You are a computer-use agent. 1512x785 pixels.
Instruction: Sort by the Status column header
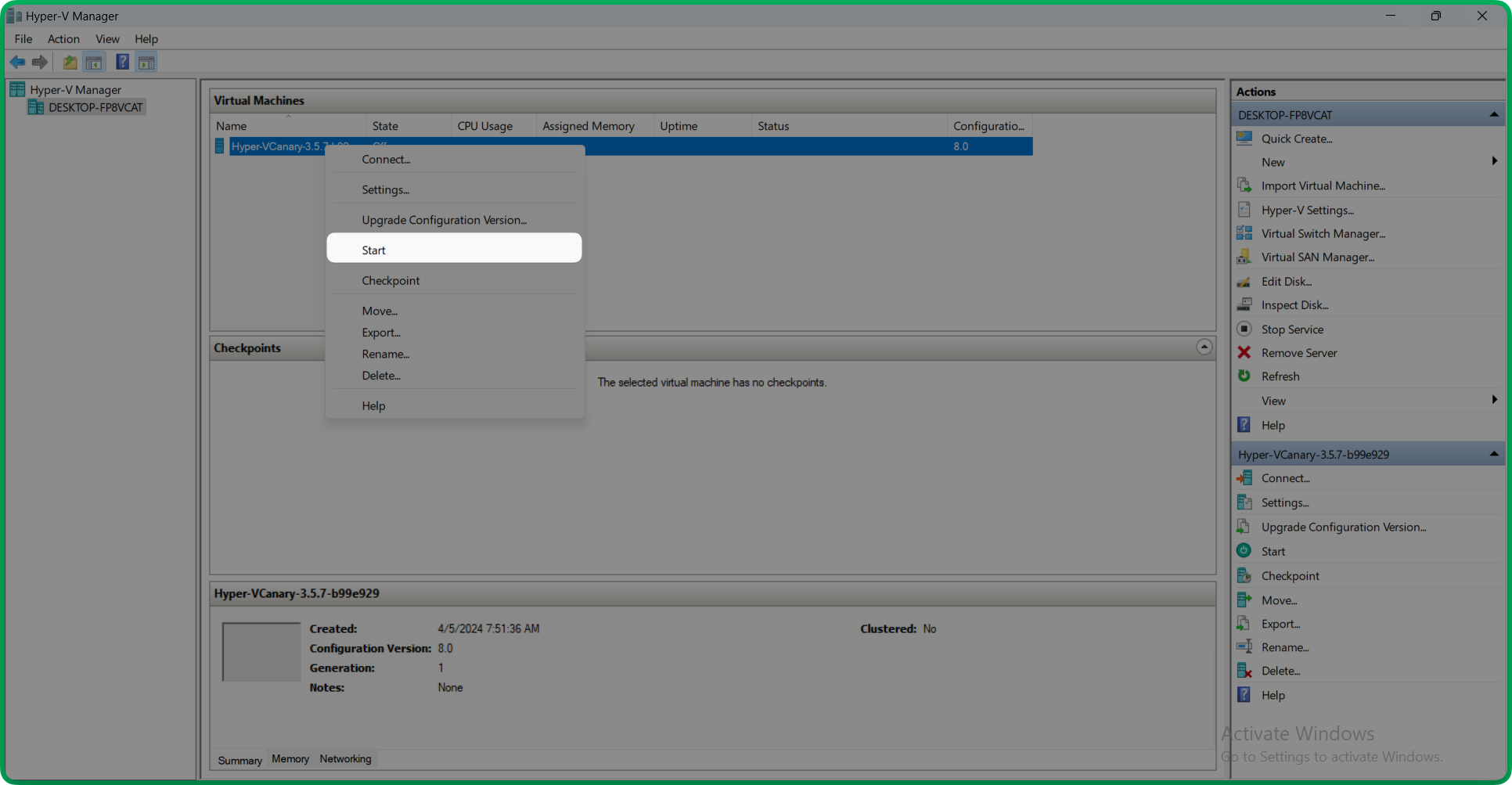[848, 126]
